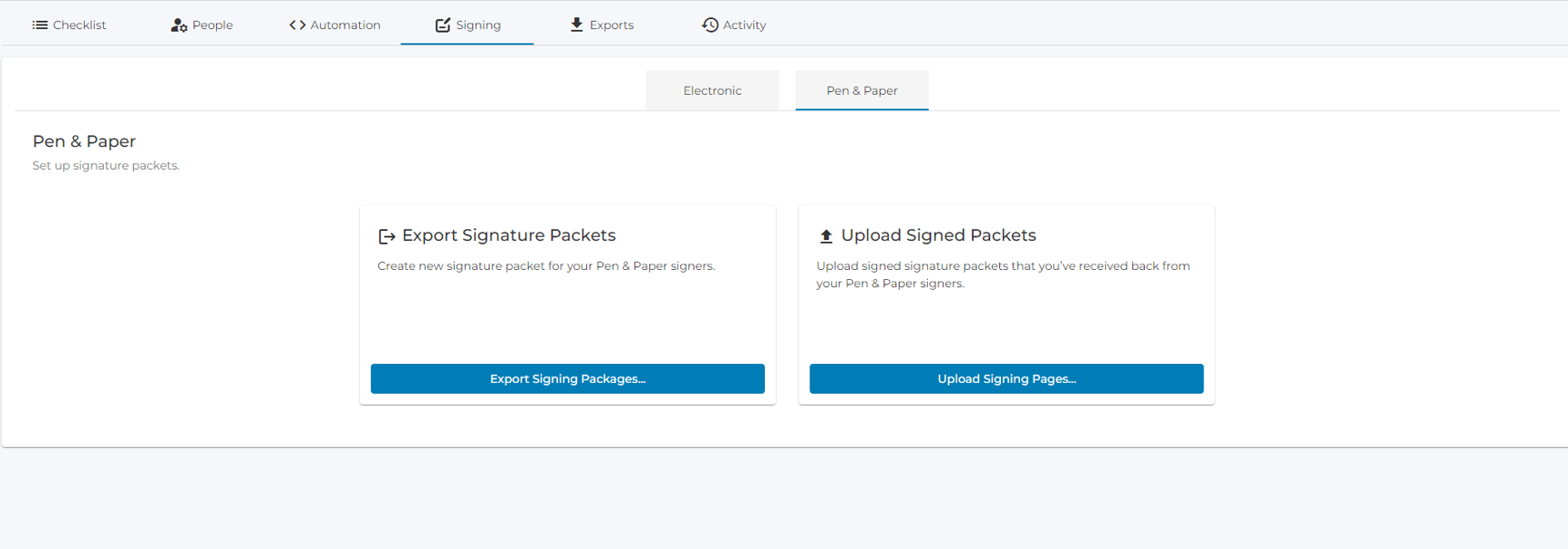Viewport: 1568px width, 549px height.
Task: Switch to the Electronic tab
Action: click(712, 90)
